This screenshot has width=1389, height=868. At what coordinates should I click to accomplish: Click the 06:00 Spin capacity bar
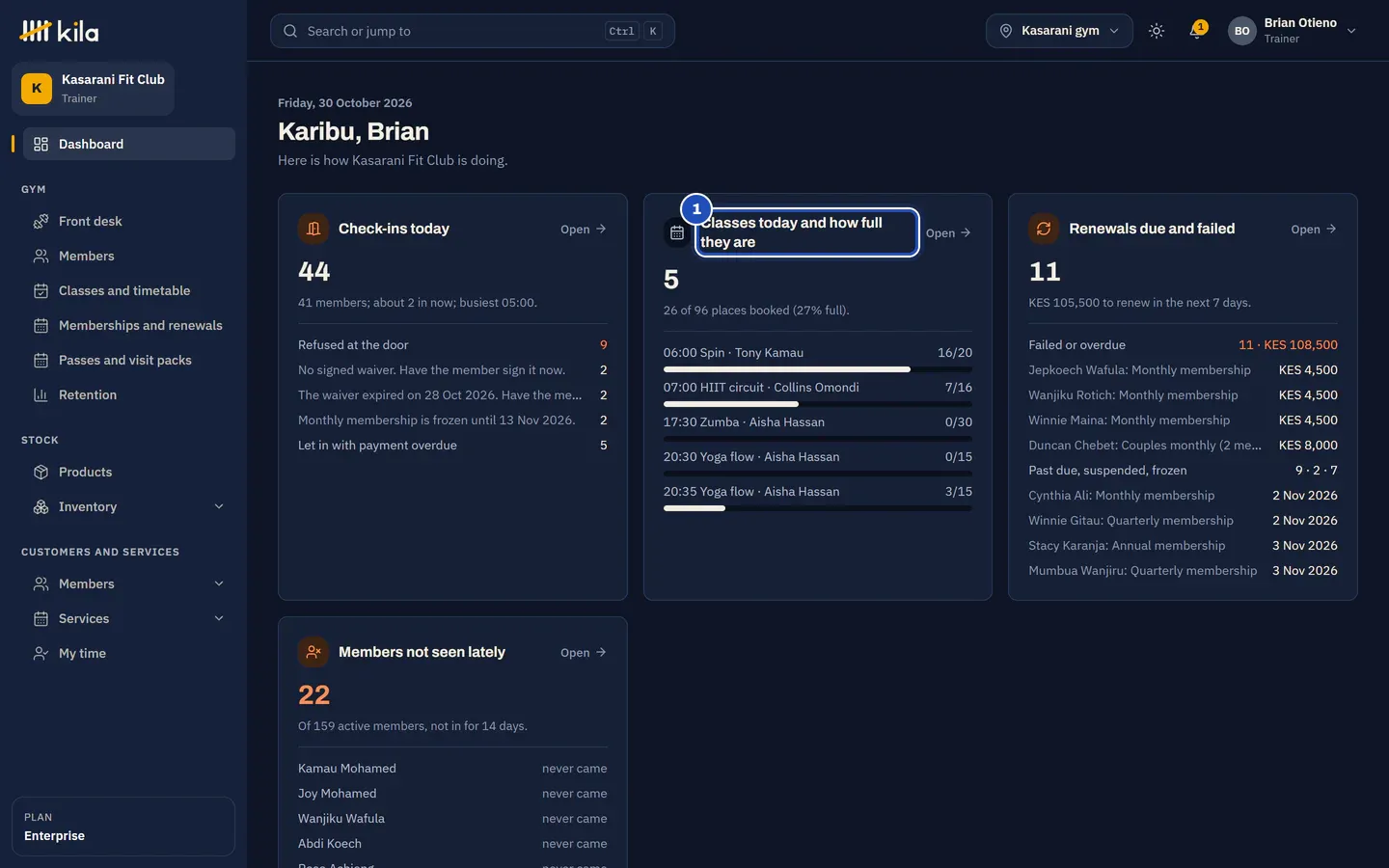coord(818,369)
